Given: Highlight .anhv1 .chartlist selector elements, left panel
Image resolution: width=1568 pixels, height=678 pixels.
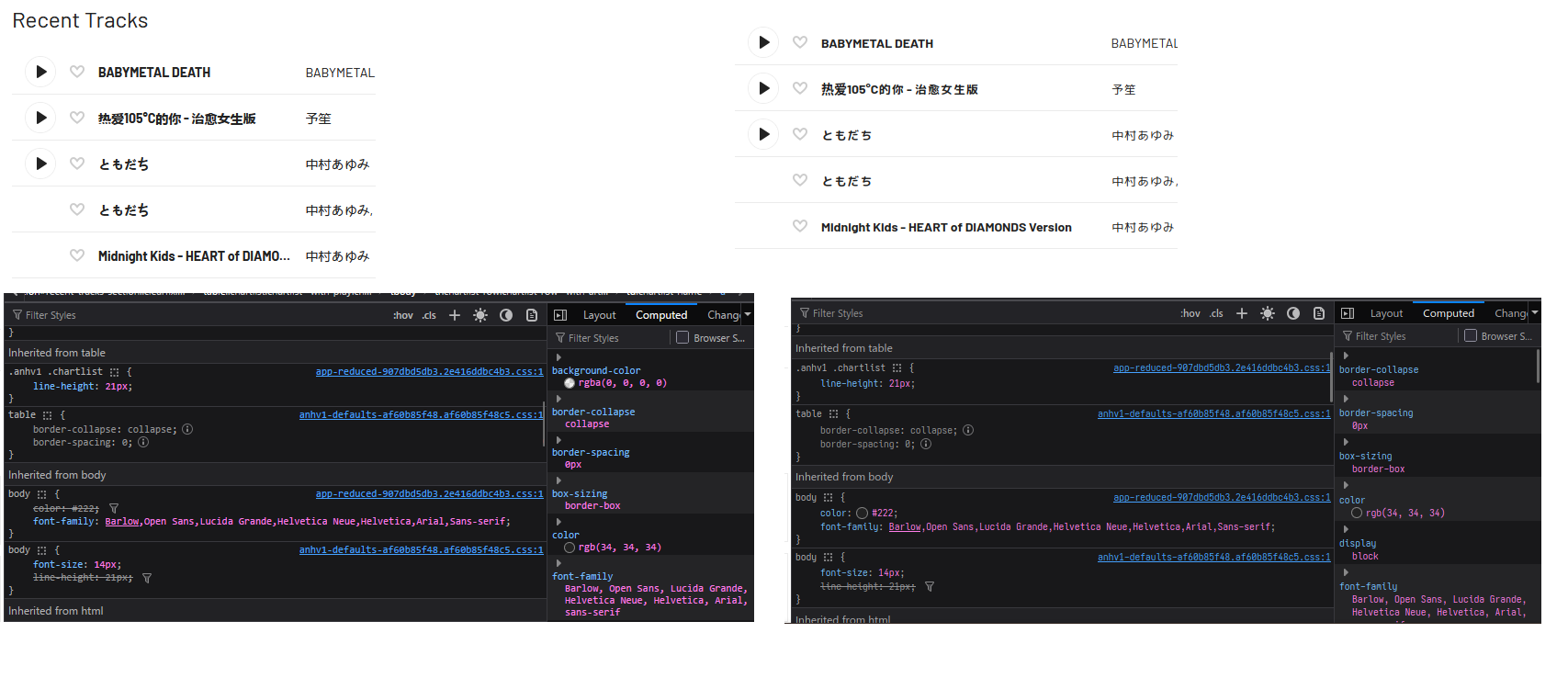Looking at the screenshot, I should 115,372.
